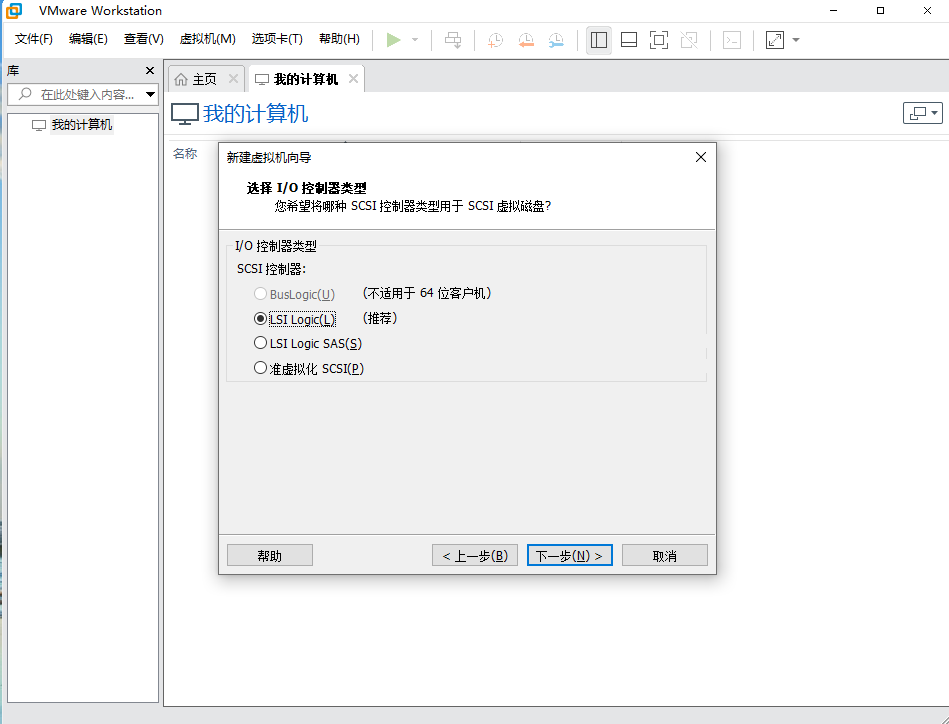Screen dimensions: 949x724
Task: Click the 选择 I/O 控制器类型 heading
Action: point(306,188)
